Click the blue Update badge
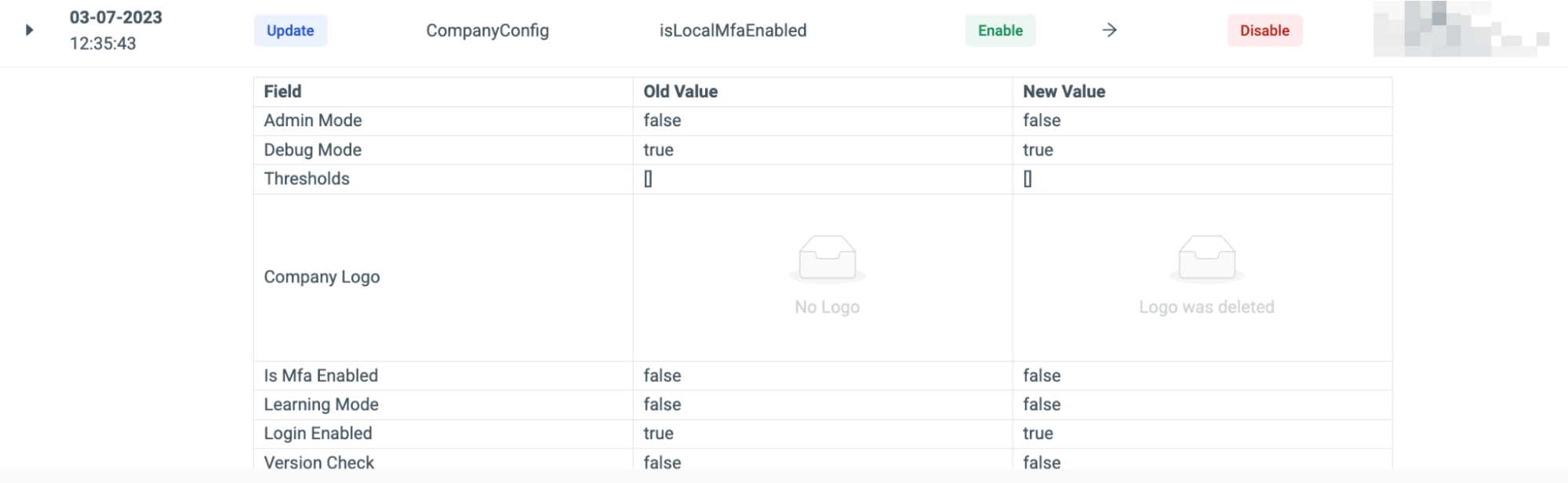This screenshot has width=1568, height=483. tap(290, 31)
